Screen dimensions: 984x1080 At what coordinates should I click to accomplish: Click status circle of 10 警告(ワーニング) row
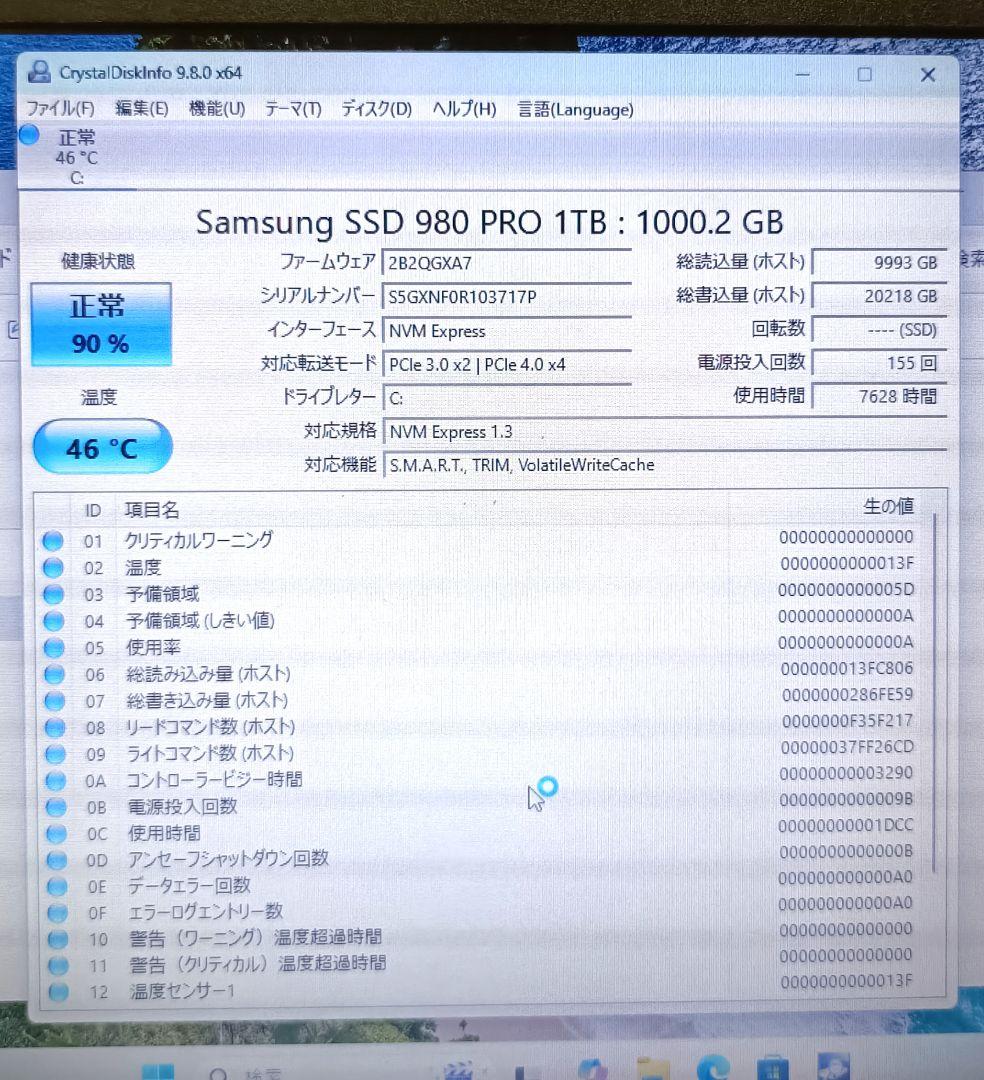point(58,939)
